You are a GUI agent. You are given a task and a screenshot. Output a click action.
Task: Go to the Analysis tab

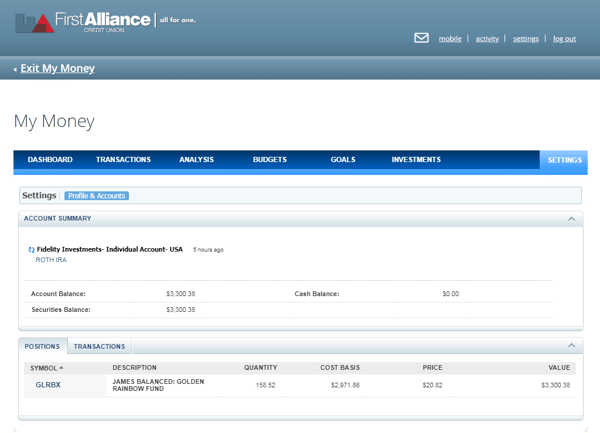[196, 160]
